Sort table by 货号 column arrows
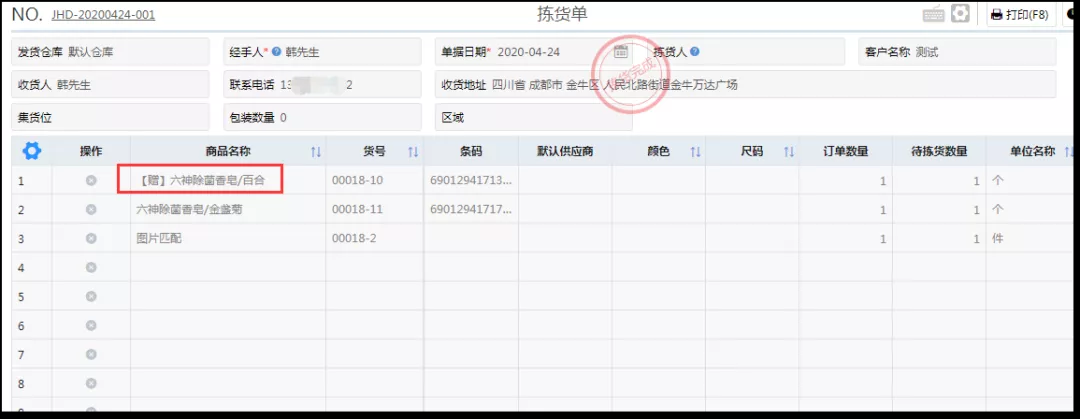1080x419 pixels. (x=412, y=152)
